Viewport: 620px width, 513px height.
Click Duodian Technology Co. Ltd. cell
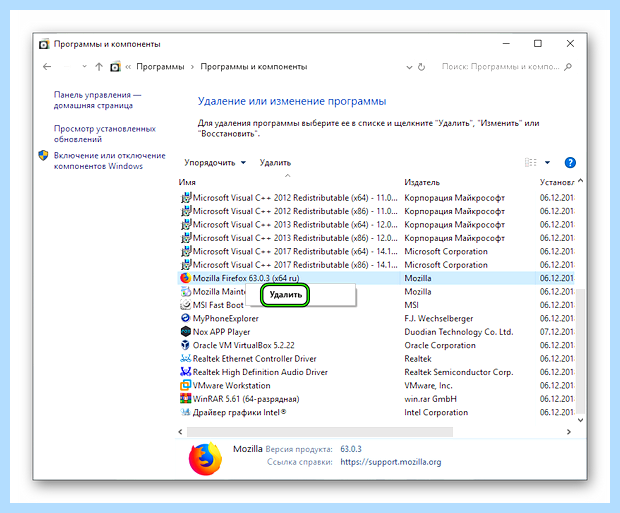tap(459, 332)
